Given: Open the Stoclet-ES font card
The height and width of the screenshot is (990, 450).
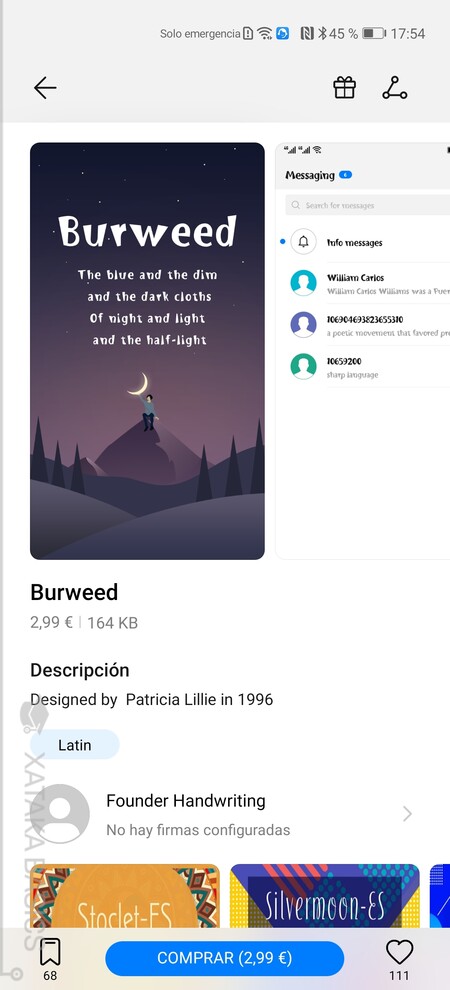Looking at the screenshot, I should pyautogui.click(x=125, y=896).
